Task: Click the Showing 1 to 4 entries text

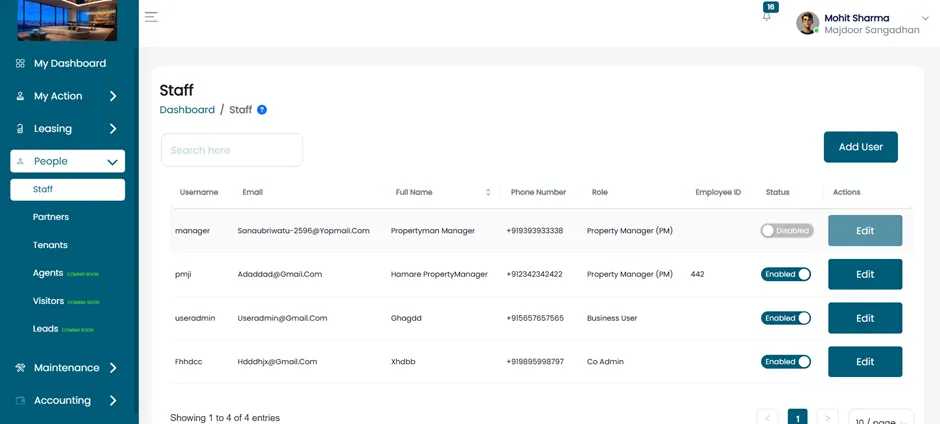Action: coord(225,417)
